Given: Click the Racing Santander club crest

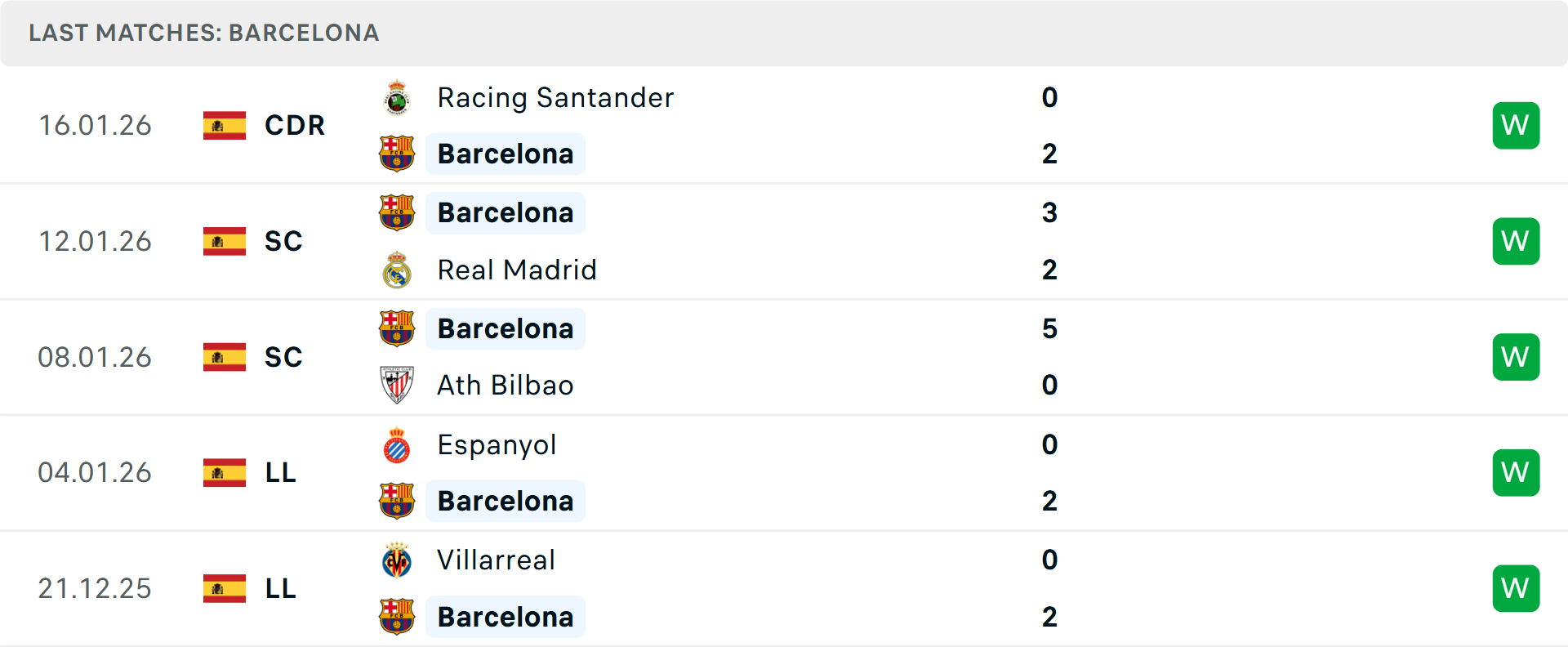Looking at the screenshot, I should [397, 98].
